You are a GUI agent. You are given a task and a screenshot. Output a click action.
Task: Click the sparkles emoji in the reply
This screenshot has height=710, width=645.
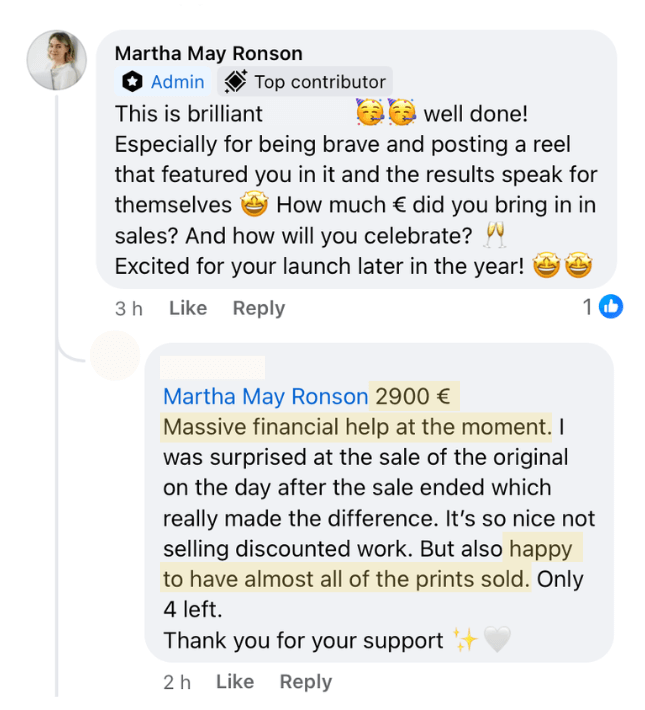[x=465, y=639]
